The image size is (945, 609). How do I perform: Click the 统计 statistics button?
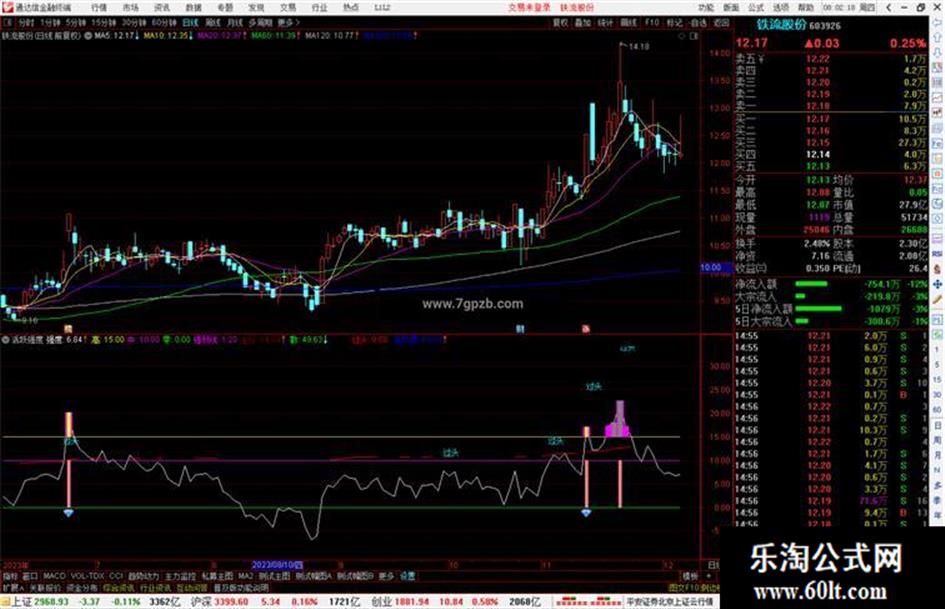pyautogui.click(x=605, y=22)
